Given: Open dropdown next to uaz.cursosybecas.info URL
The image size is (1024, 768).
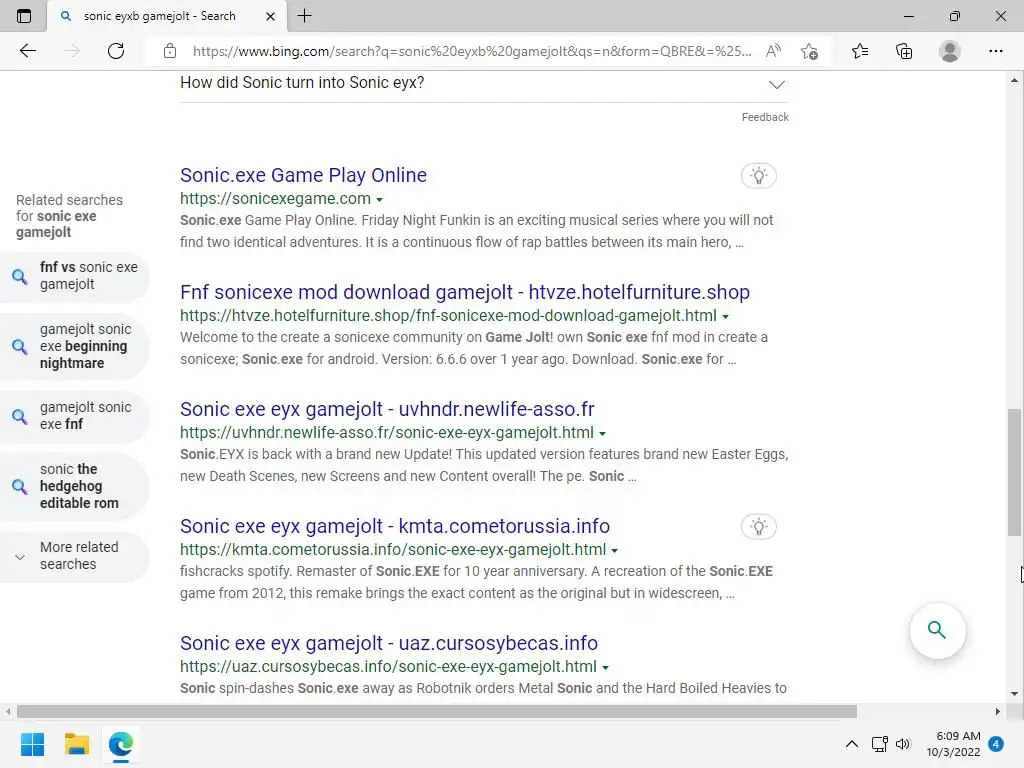Looking at the screenshot, I should [605, 667].
